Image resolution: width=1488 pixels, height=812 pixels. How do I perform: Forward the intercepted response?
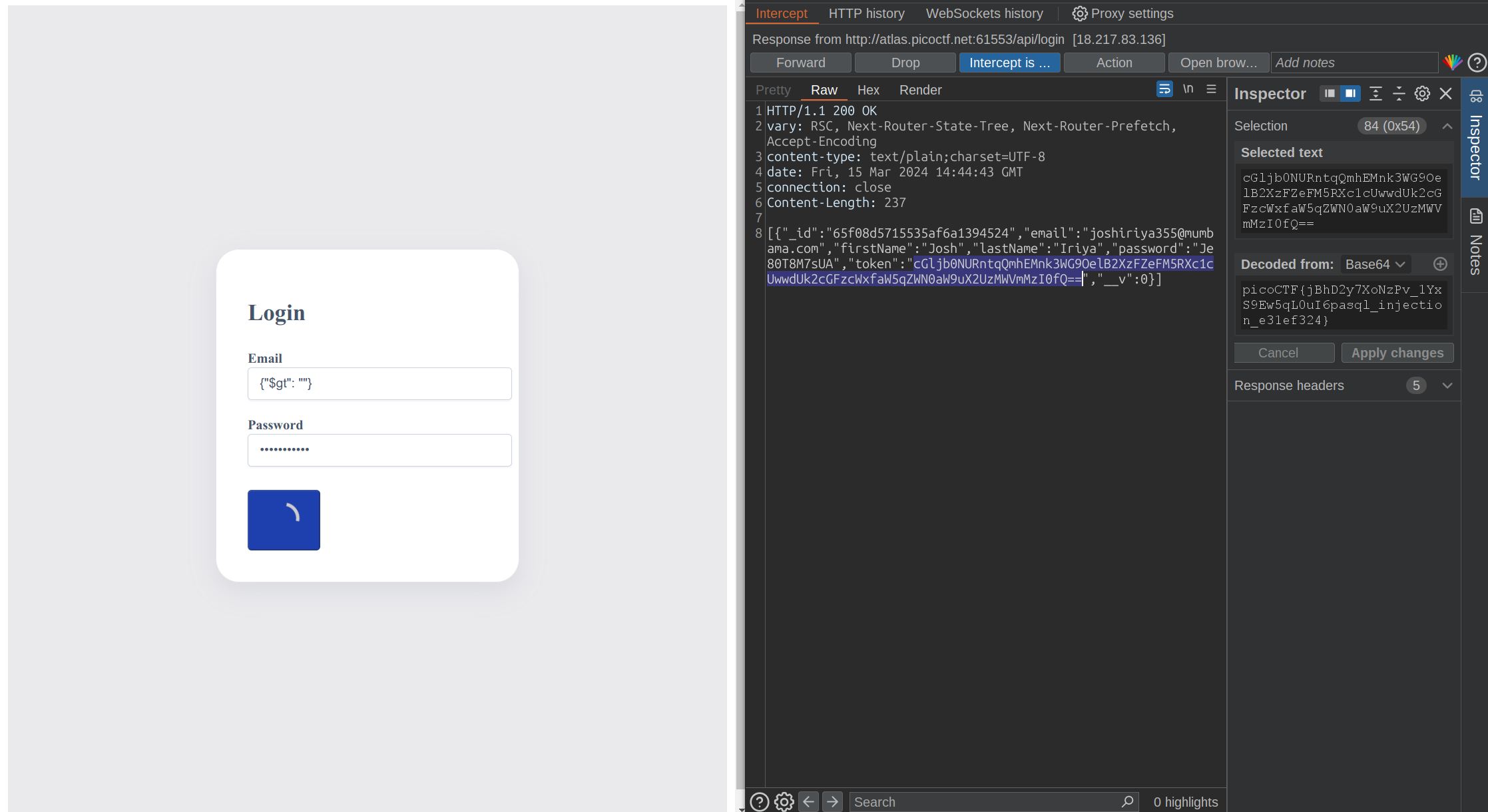coord(800,63)
